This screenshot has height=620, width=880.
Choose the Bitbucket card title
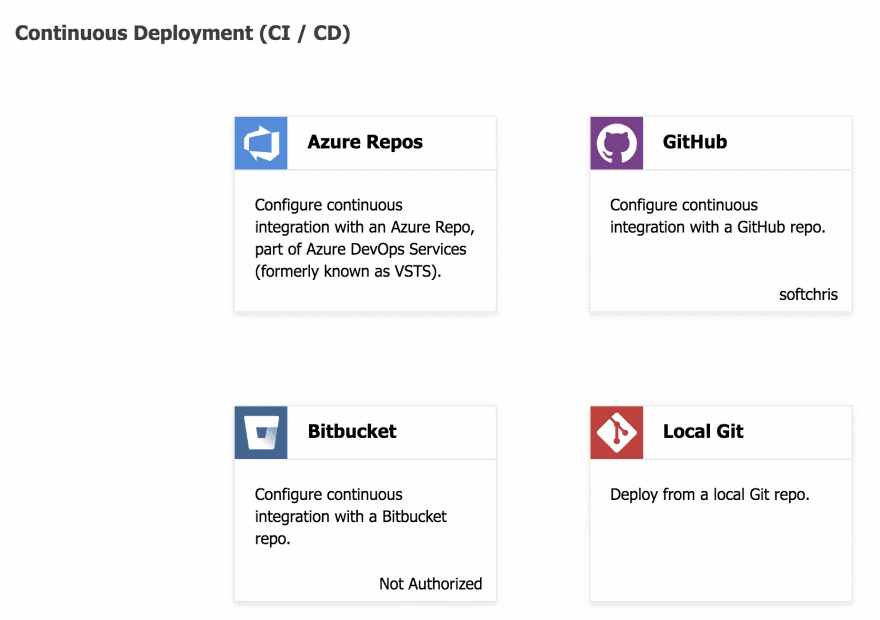(x=352, y=431)
